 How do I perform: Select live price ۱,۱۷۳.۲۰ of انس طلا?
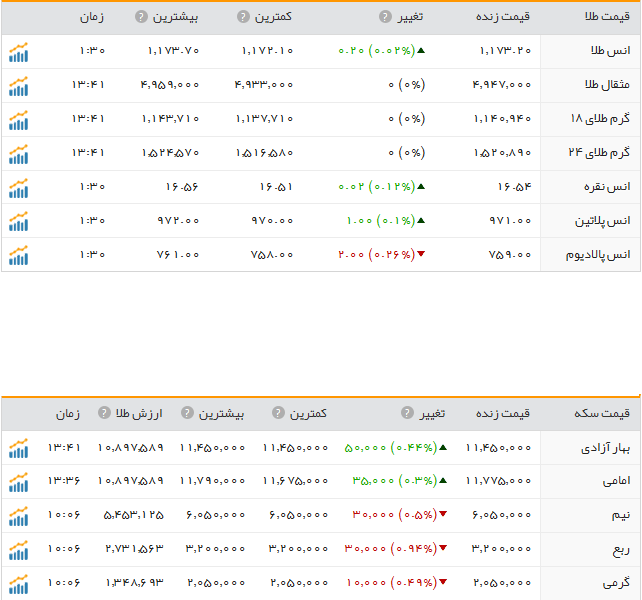(505, 51)
